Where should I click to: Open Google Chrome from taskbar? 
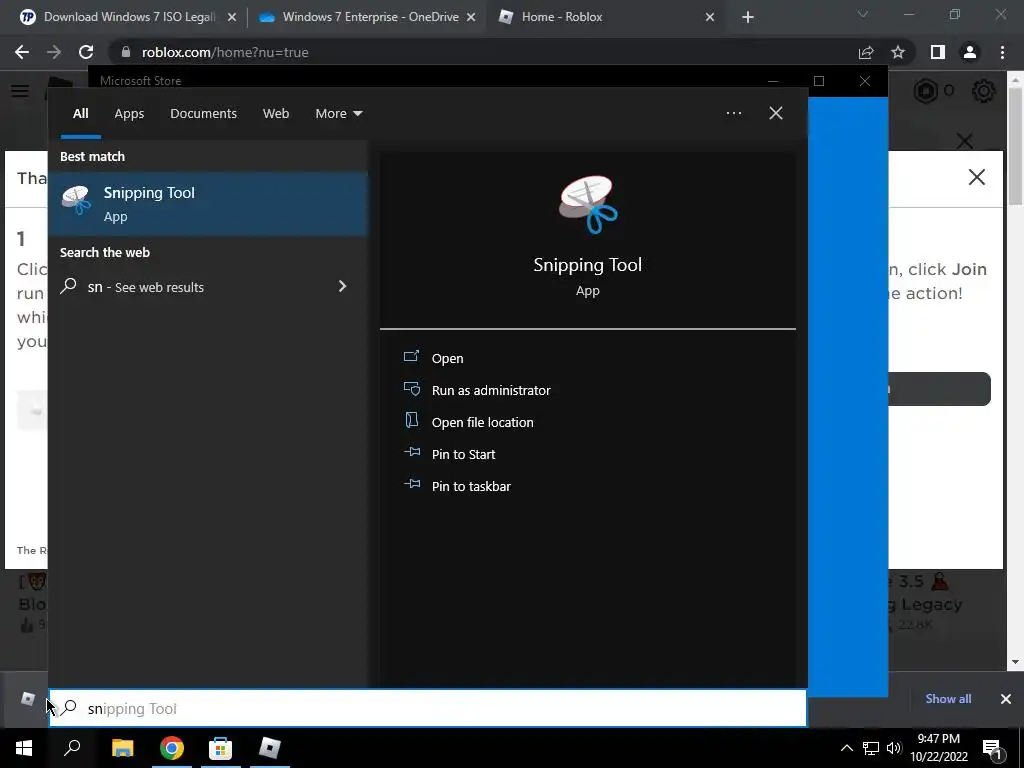(171, 748)
